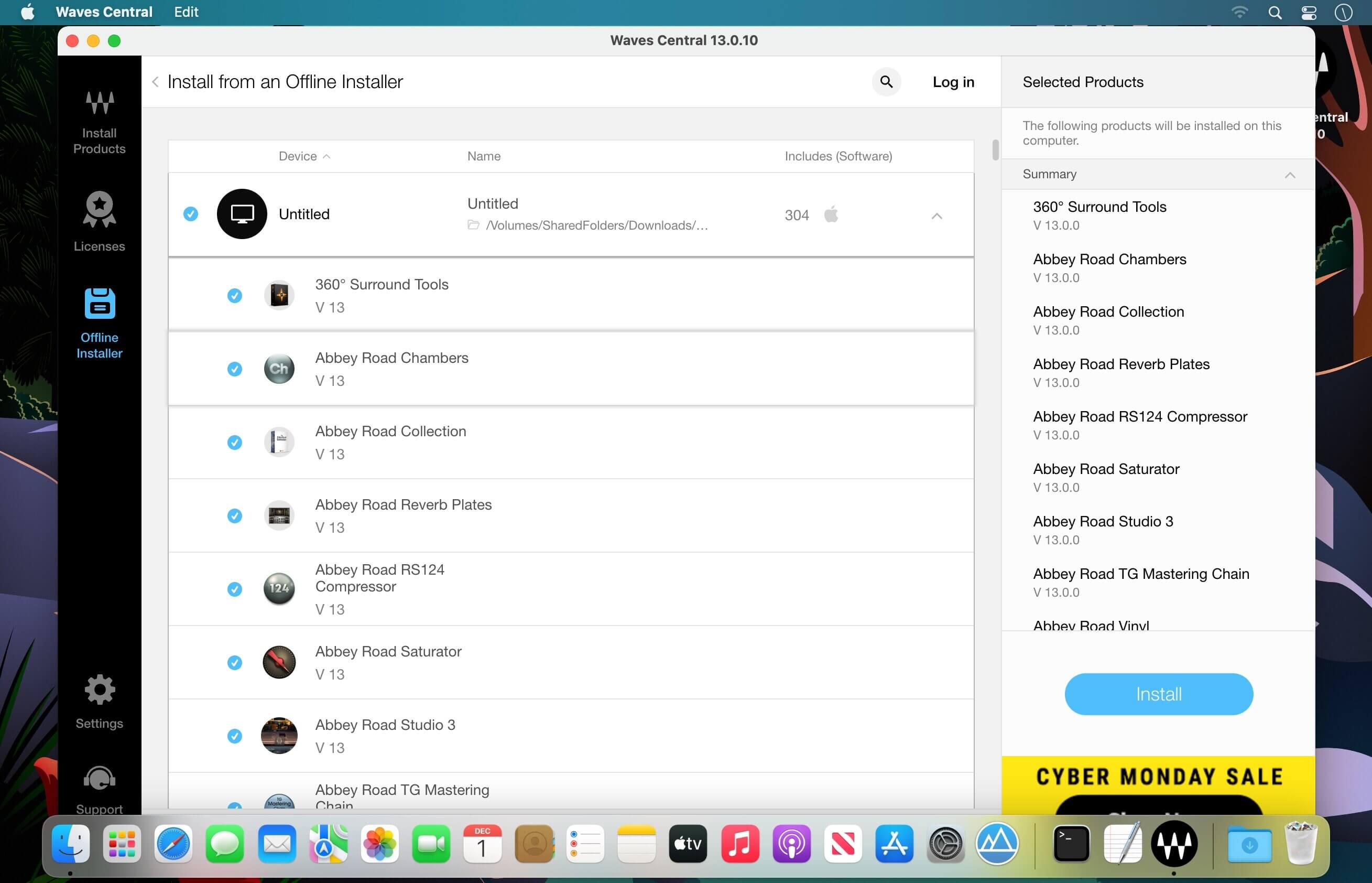Open Spotlight search in the menu bar

click(x=1275, y=12)
